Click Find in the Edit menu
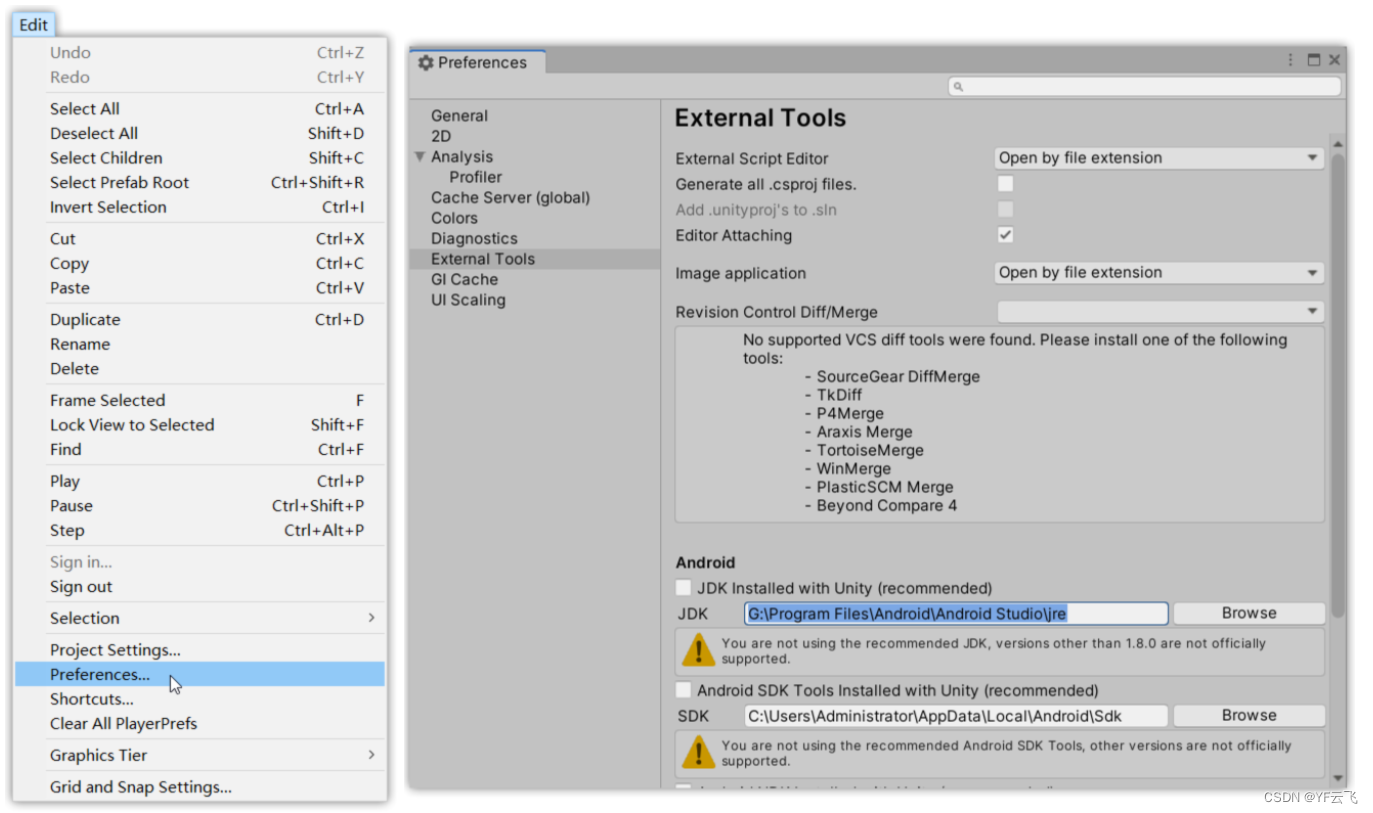1373x813 pixels. pos(200,449)
